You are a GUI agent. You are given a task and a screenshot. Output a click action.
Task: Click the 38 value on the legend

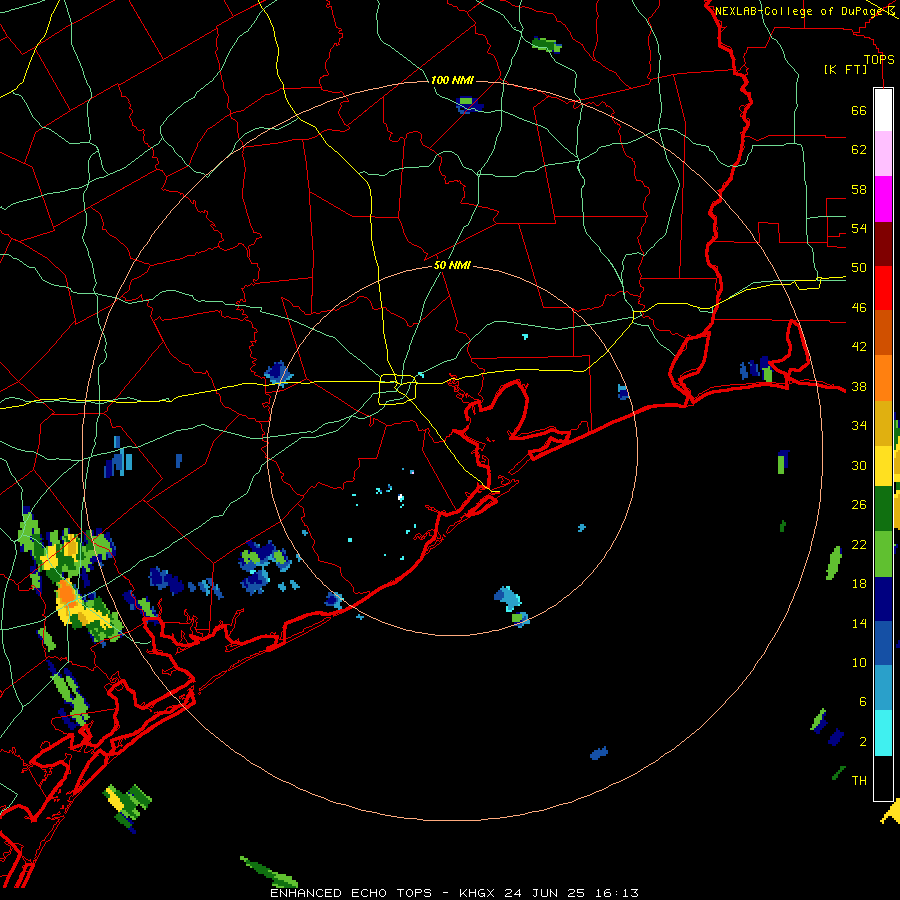coord(859,387)
